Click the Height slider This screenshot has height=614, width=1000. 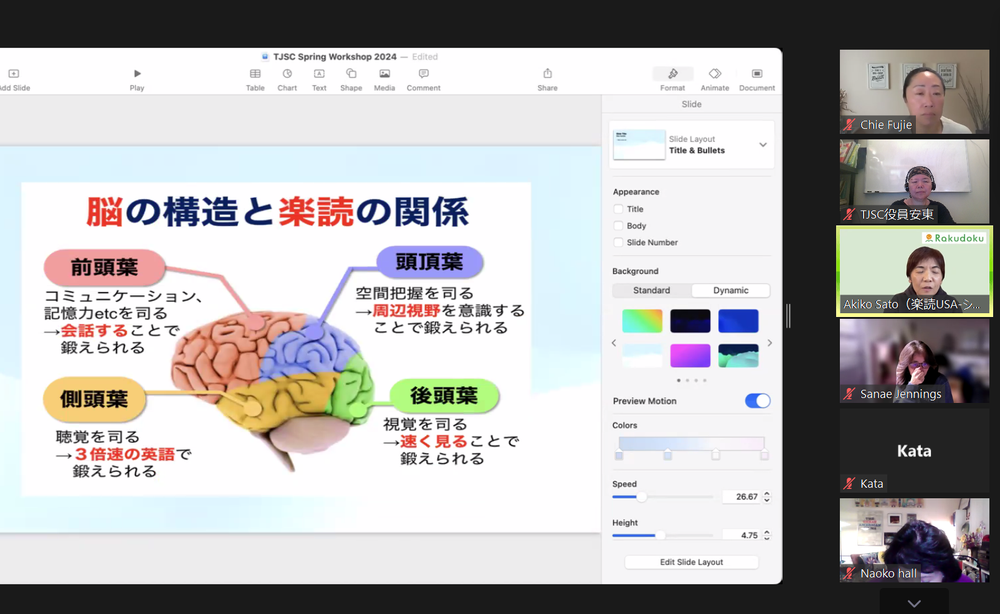(663, 535)
